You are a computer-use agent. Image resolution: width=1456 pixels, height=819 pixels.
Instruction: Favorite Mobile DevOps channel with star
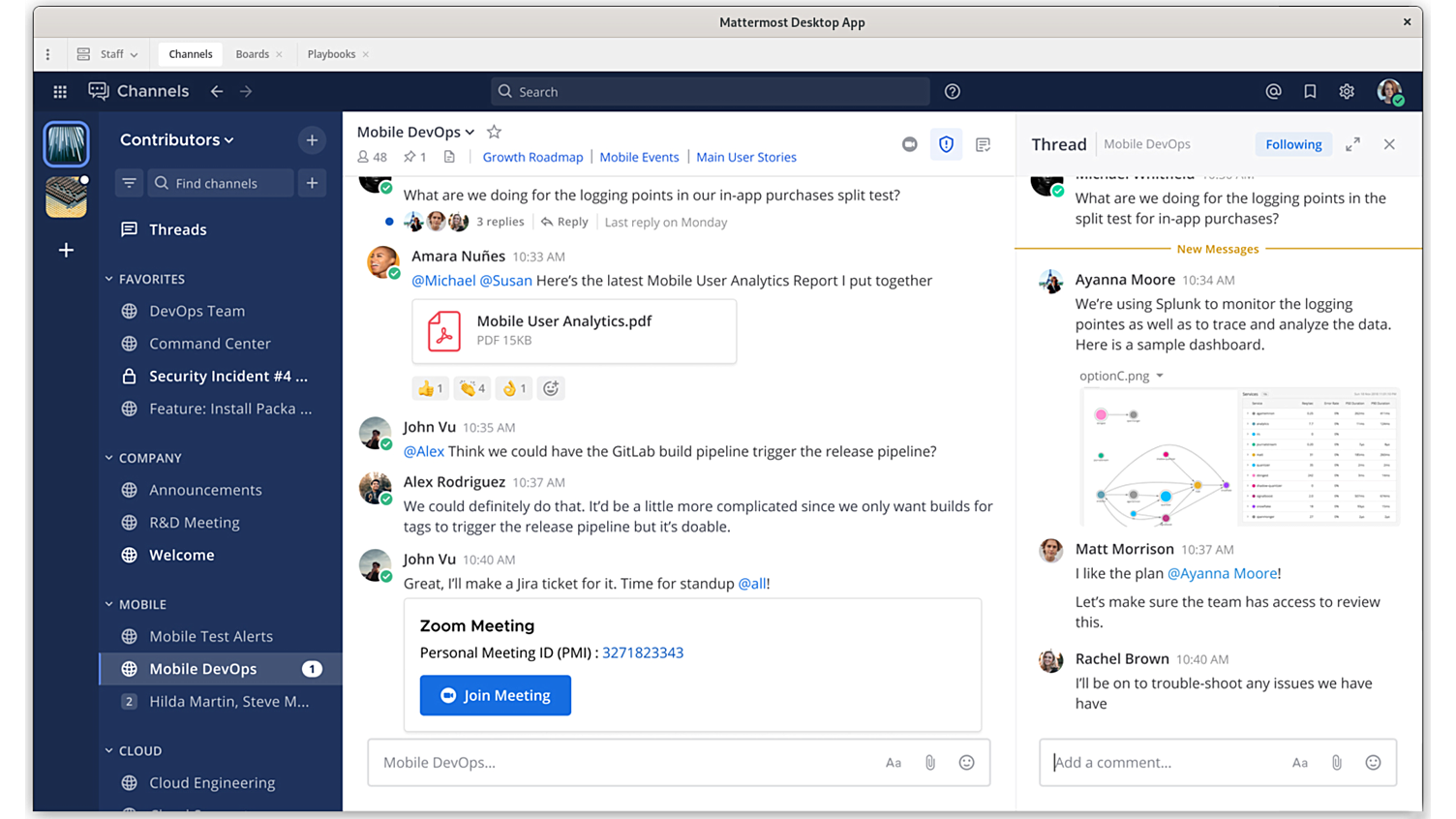(494, 132)
